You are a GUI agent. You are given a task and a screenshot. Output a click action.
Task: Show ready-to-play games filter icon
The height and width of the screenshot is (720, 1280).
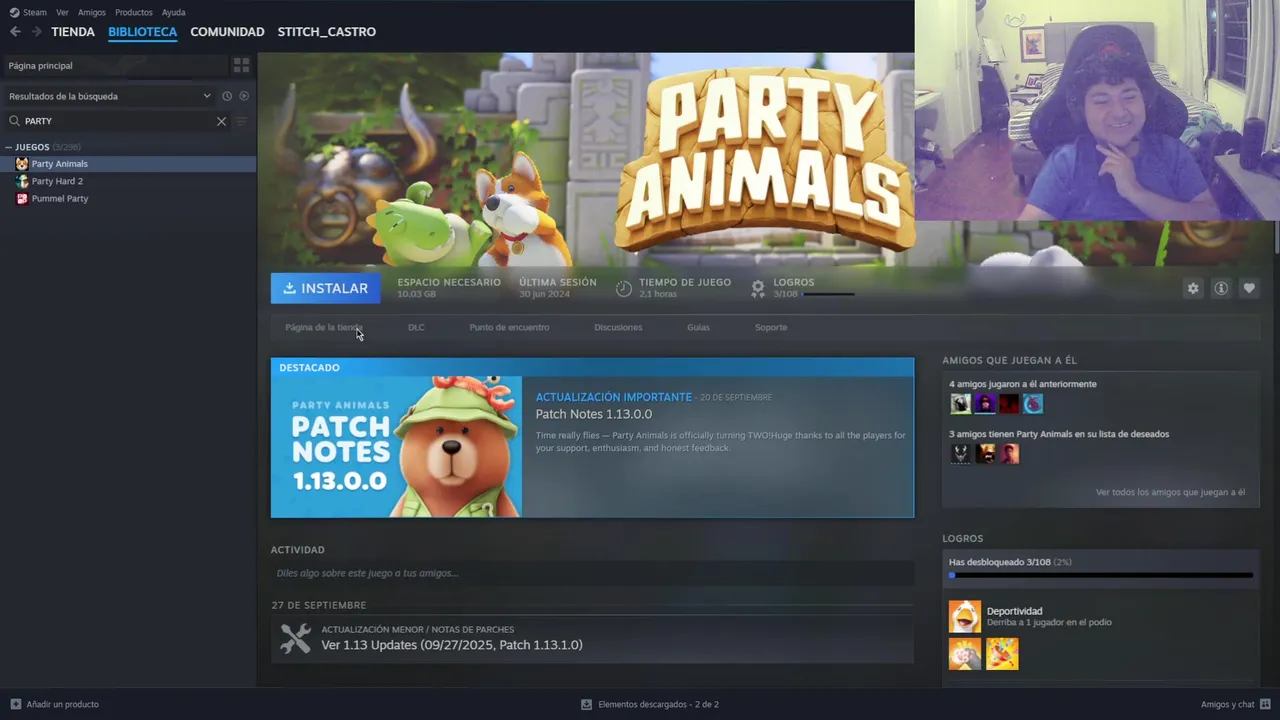coord(244,96)
